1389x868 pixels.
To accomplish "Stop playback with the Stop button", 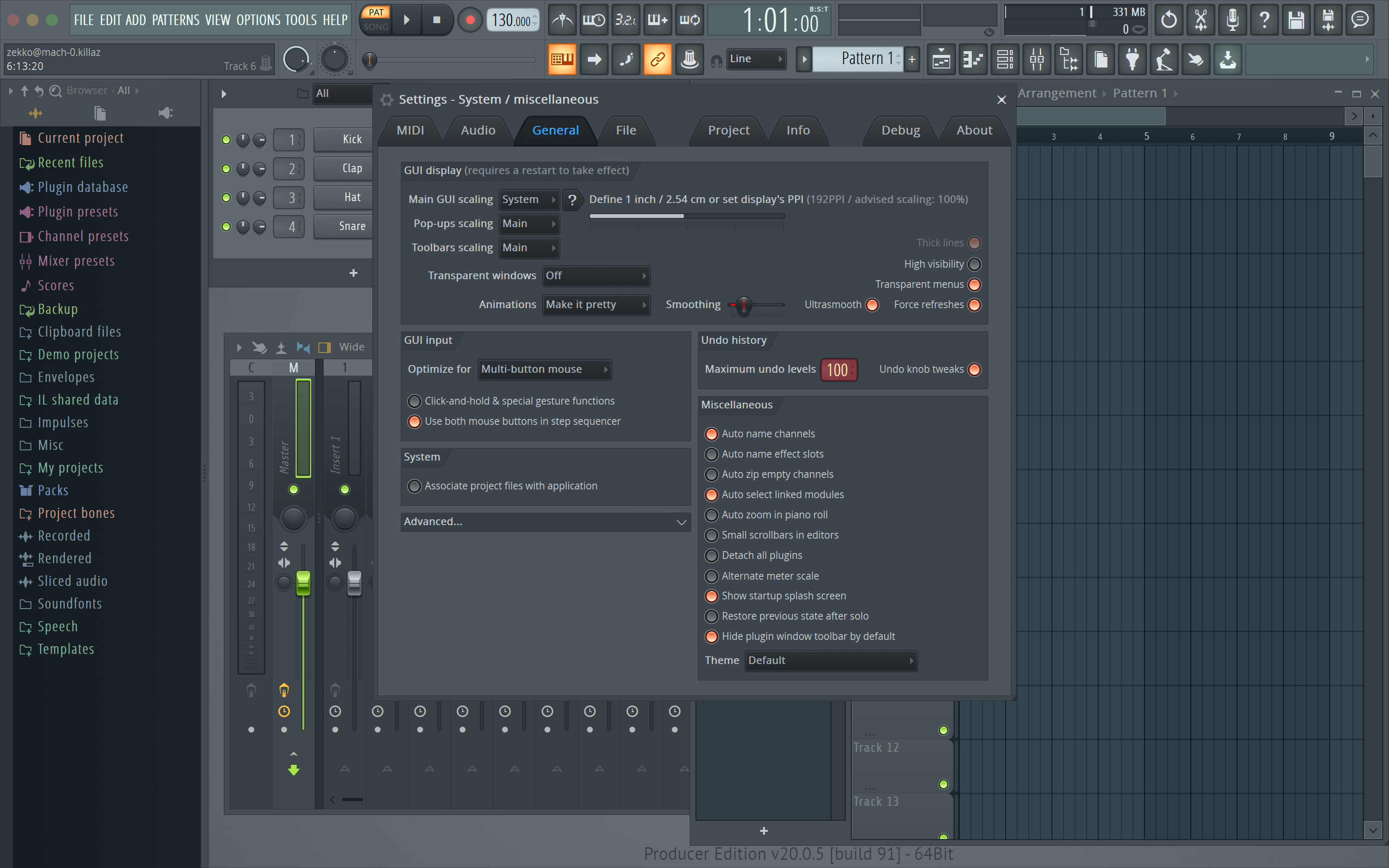I will point(437,20).
